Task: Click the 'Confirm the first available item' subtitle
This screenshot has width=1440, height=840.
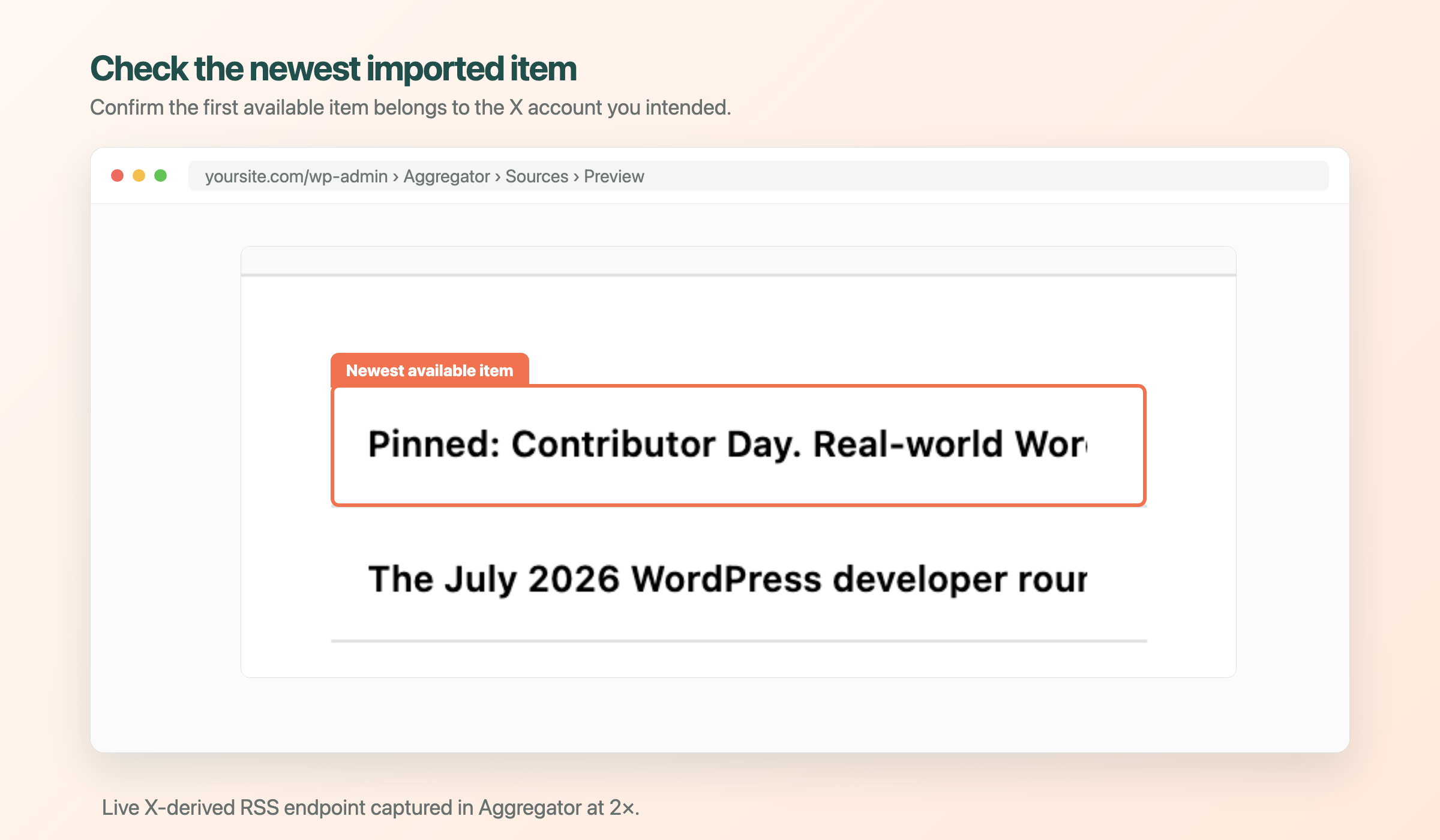Action: pos(410,107)
